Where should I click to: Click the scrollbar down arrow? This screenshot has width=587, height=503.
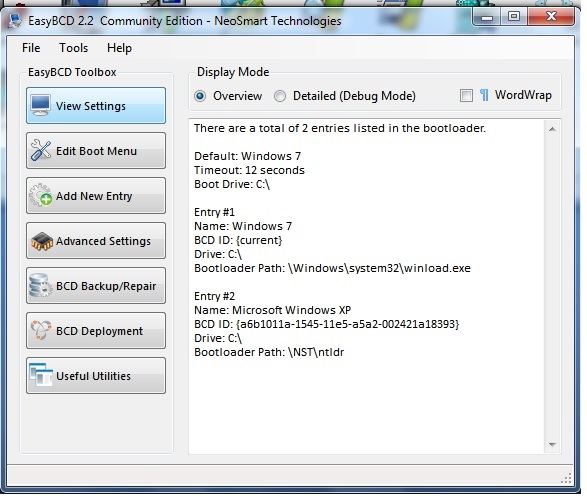click(552, 445)
